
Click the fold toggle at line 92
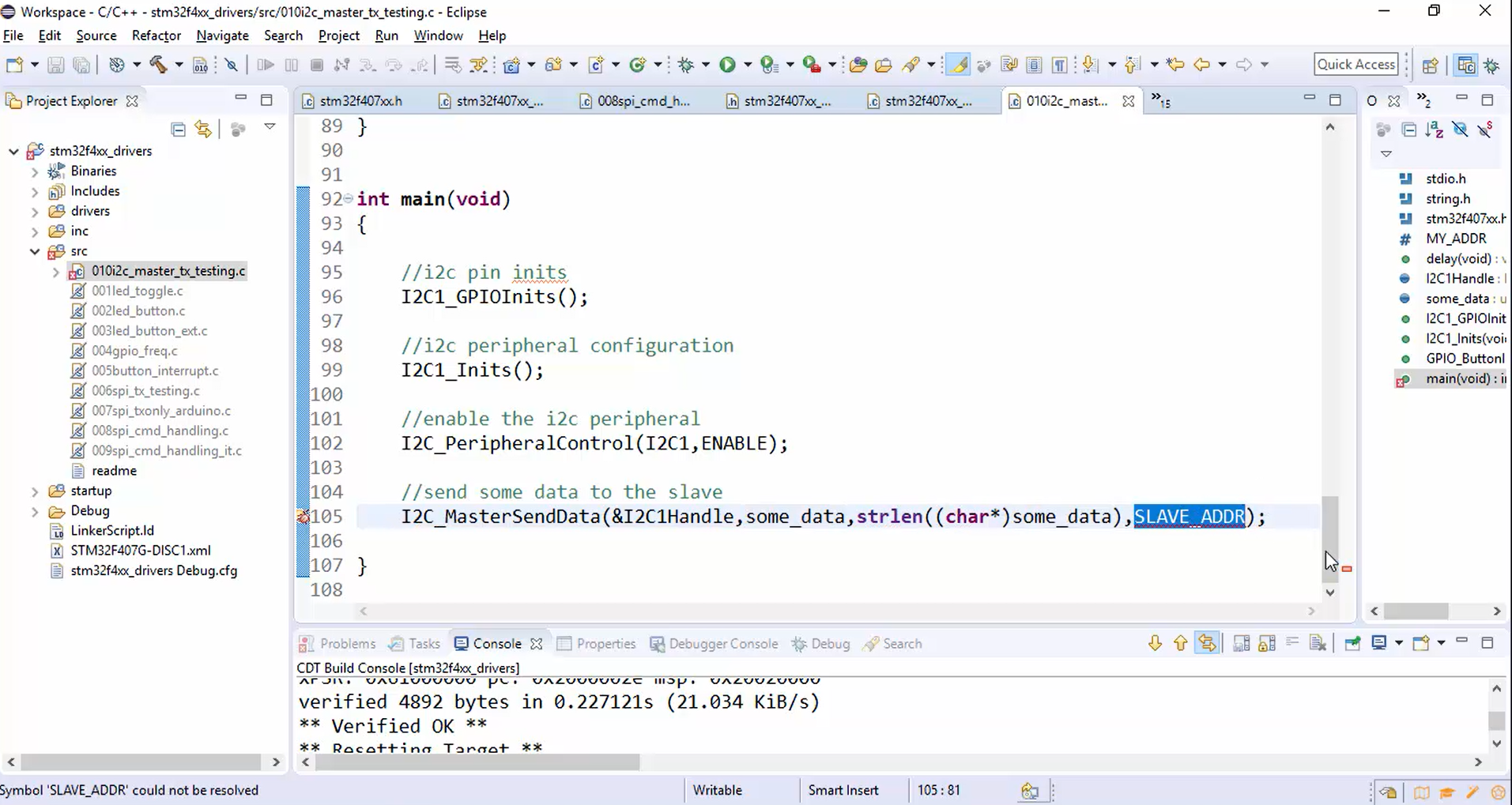[x=348, y=198]
